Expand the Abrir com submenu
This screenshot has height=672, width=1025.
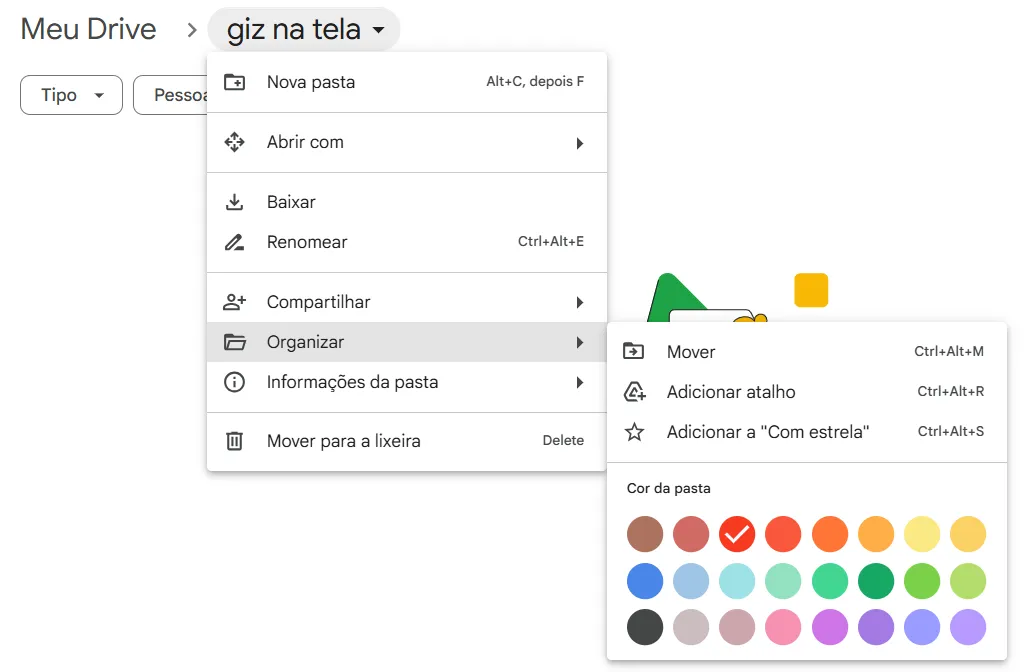pyautogui.click(x=305, y=142)
